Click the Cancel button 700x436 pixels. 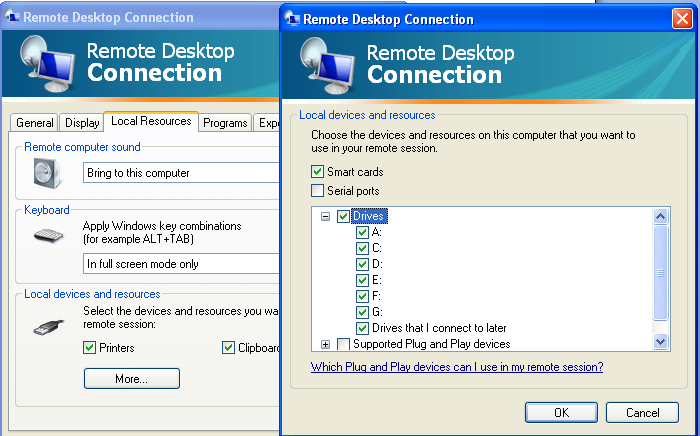click(x=642, y=412)
